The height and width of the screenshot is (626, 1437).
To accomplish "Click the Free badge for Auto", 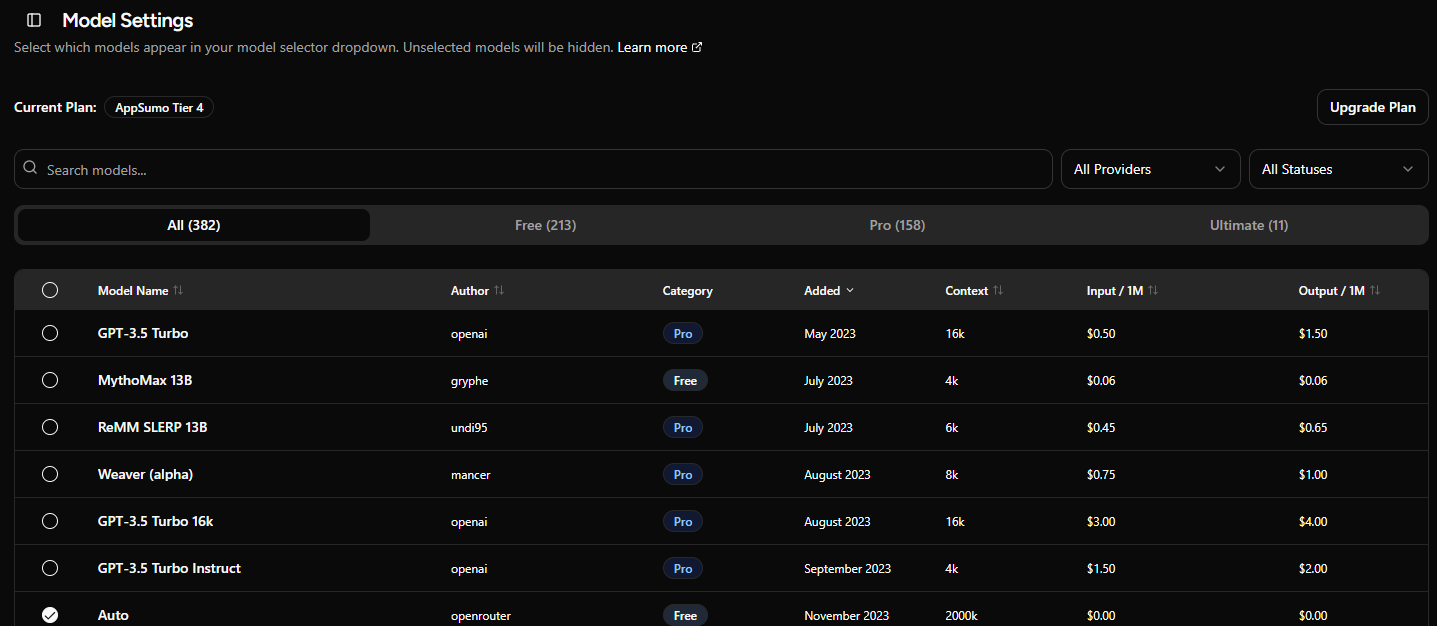I will click(x=685, y=615).
